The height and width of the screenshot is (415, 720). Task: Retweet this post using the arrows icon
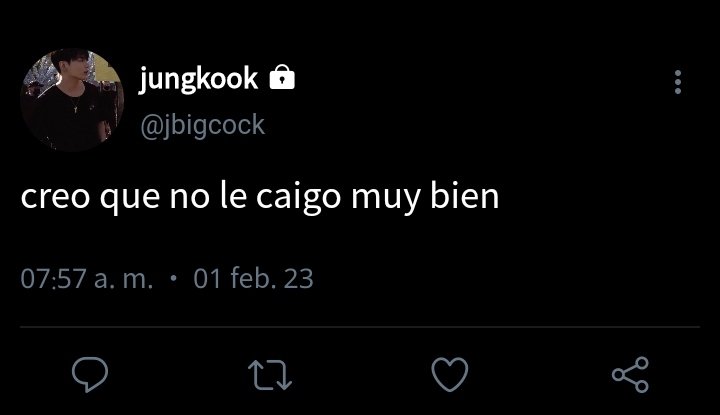[270, 375]
